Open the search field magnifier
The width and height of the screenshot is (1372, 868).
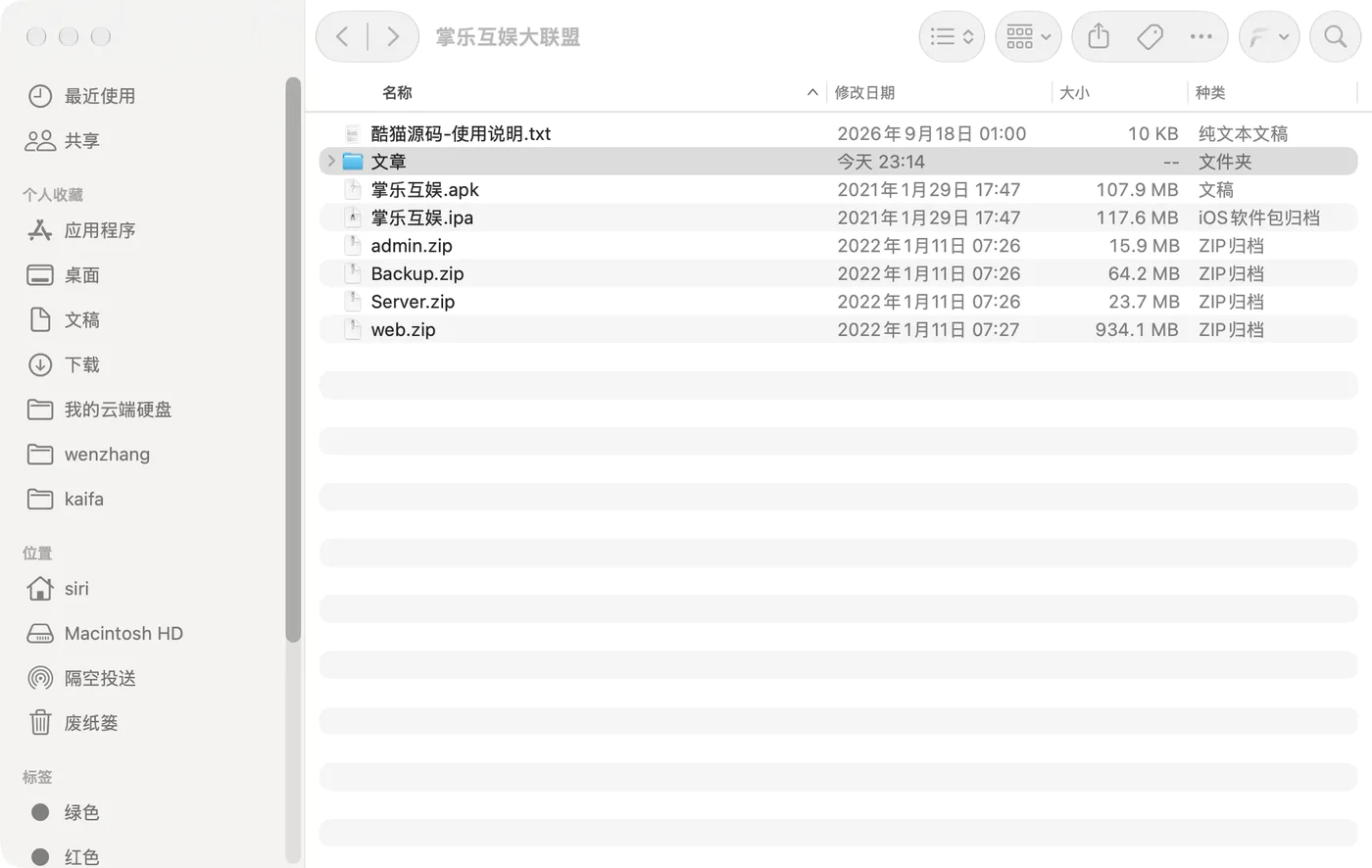click(1335, 37)
